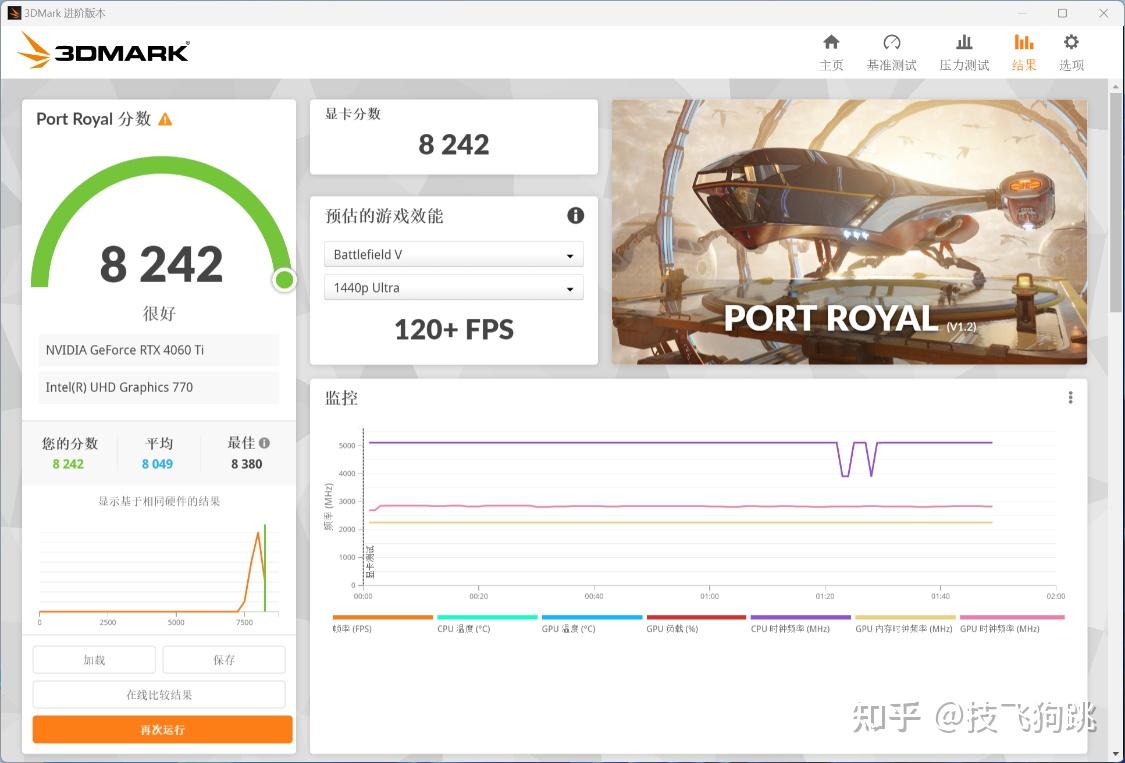Screen dimensions: 1125x763
Task: Open the 1440p Ultra resolution dropdown
Action: click(453, 288)
